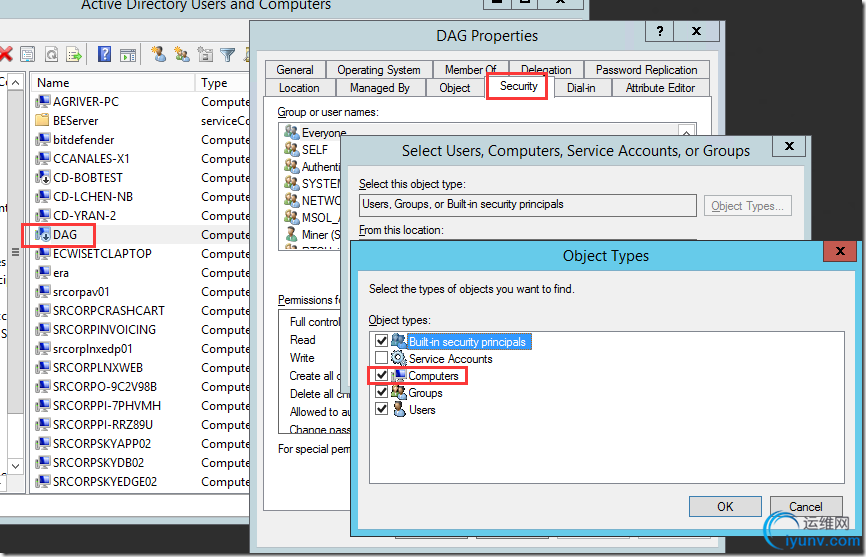This screenshot has height=557, width=866.
Task: Select the srcorplnxedp01 row
Action: 141,349
